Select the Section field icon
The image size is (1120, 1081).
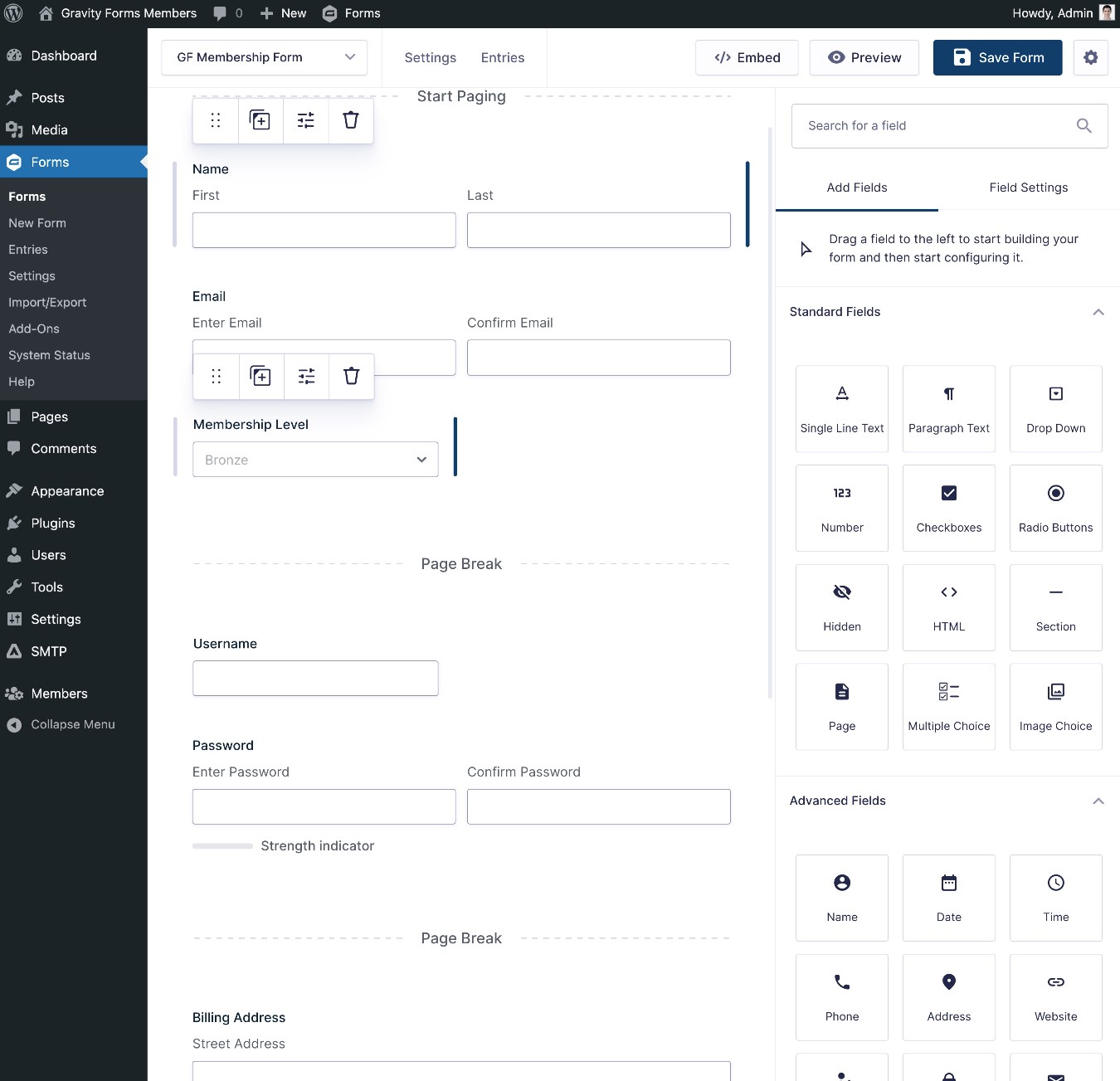tap(1055, 607)
